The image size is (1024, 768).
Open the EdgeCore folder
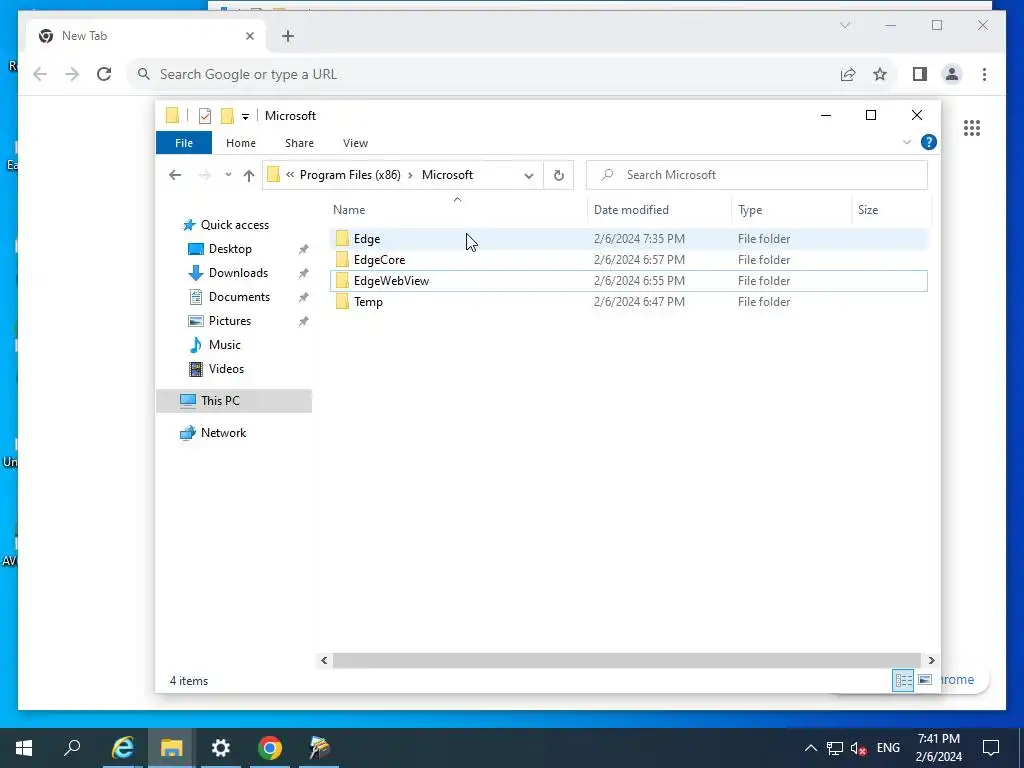(x=379, y=260)
